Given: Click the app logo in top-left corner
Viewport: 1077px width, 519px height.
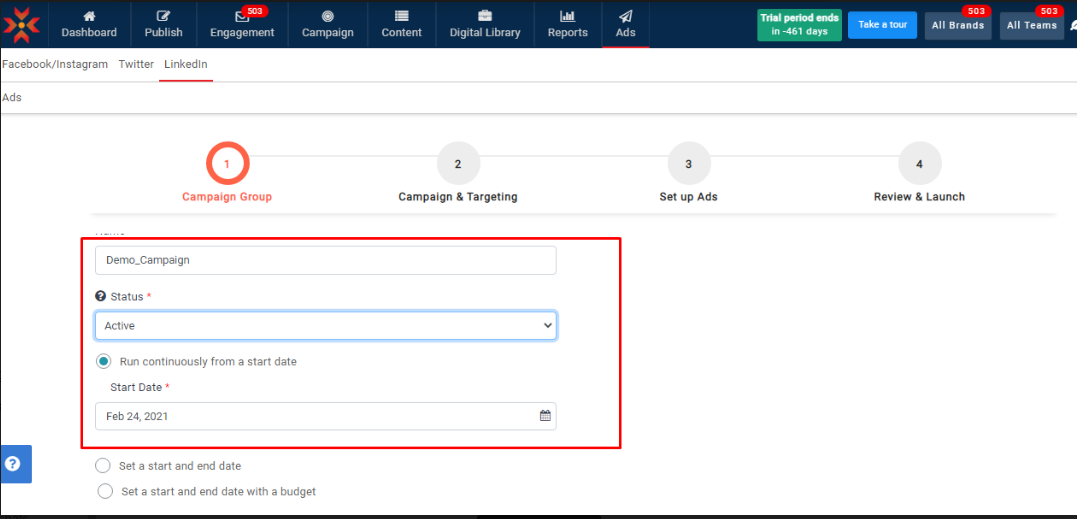Looking at the screenshot, I should [22, 24].
